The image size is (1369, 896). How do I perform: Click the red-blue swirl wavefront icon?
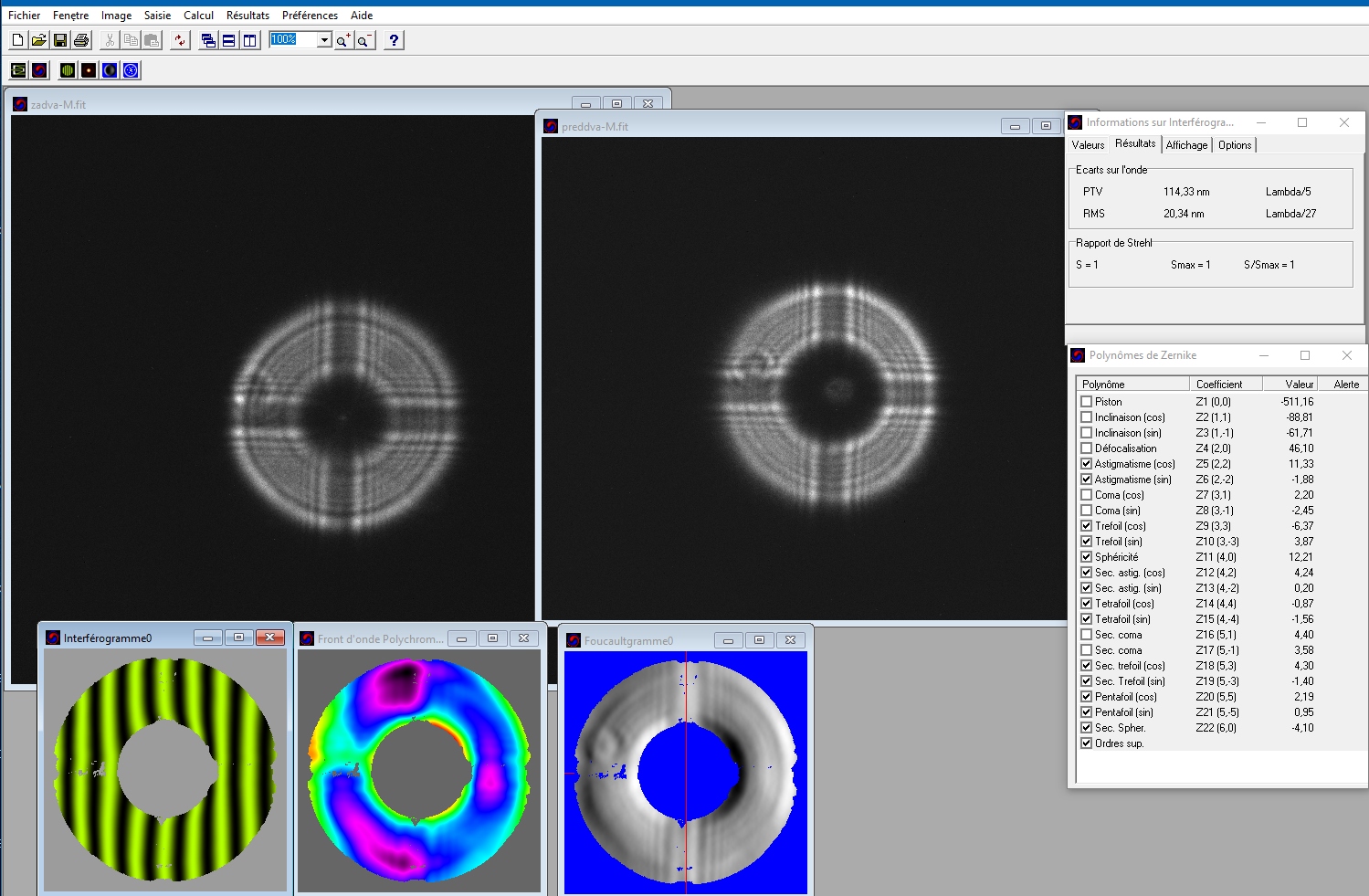(x=39, y=70)
